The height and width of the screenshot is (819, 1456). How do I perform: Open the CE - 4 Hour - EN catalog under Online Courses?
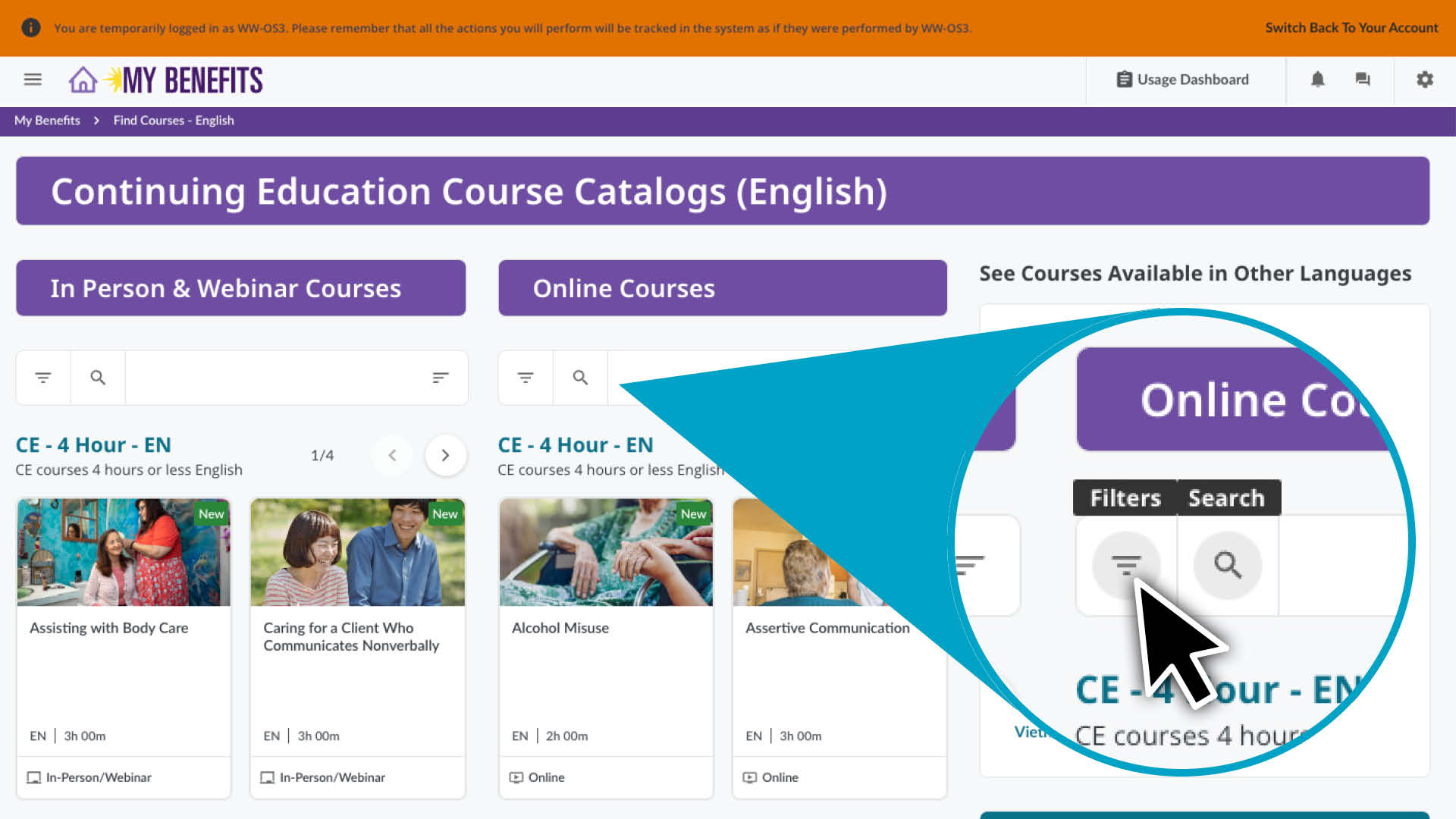576,444
